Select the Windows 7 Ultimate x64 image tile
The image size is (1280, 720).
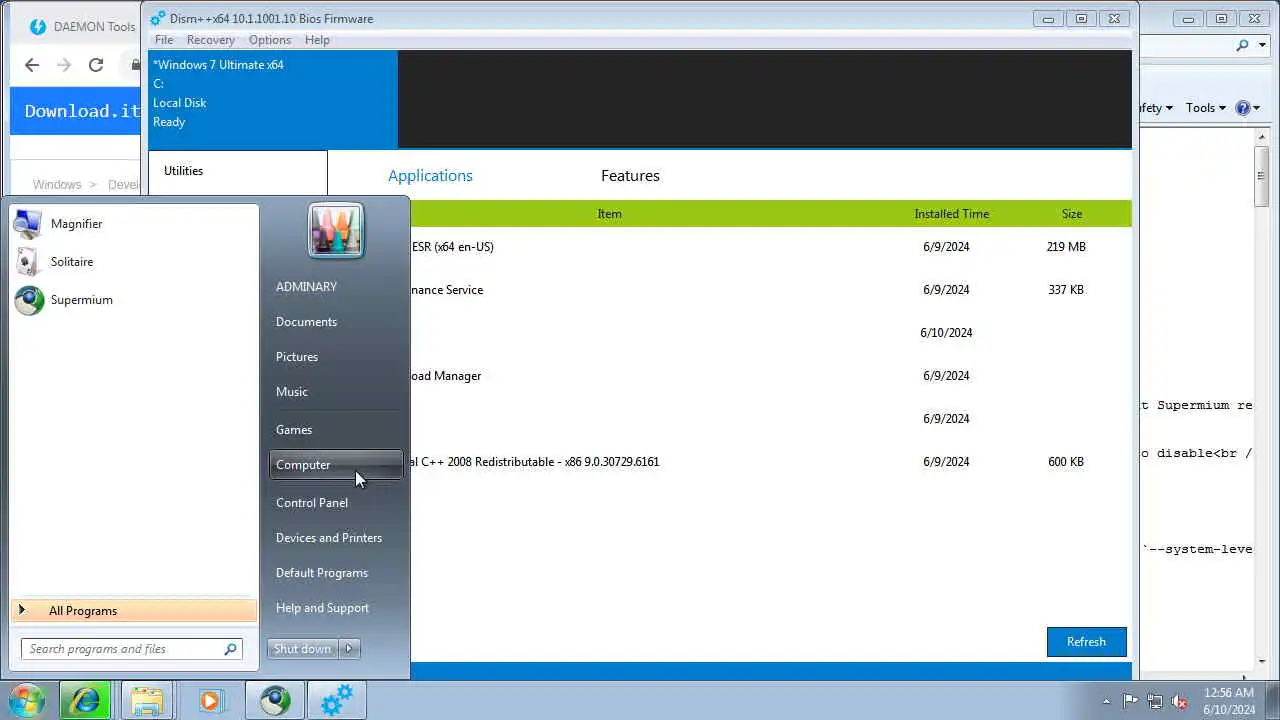(273, 99)
